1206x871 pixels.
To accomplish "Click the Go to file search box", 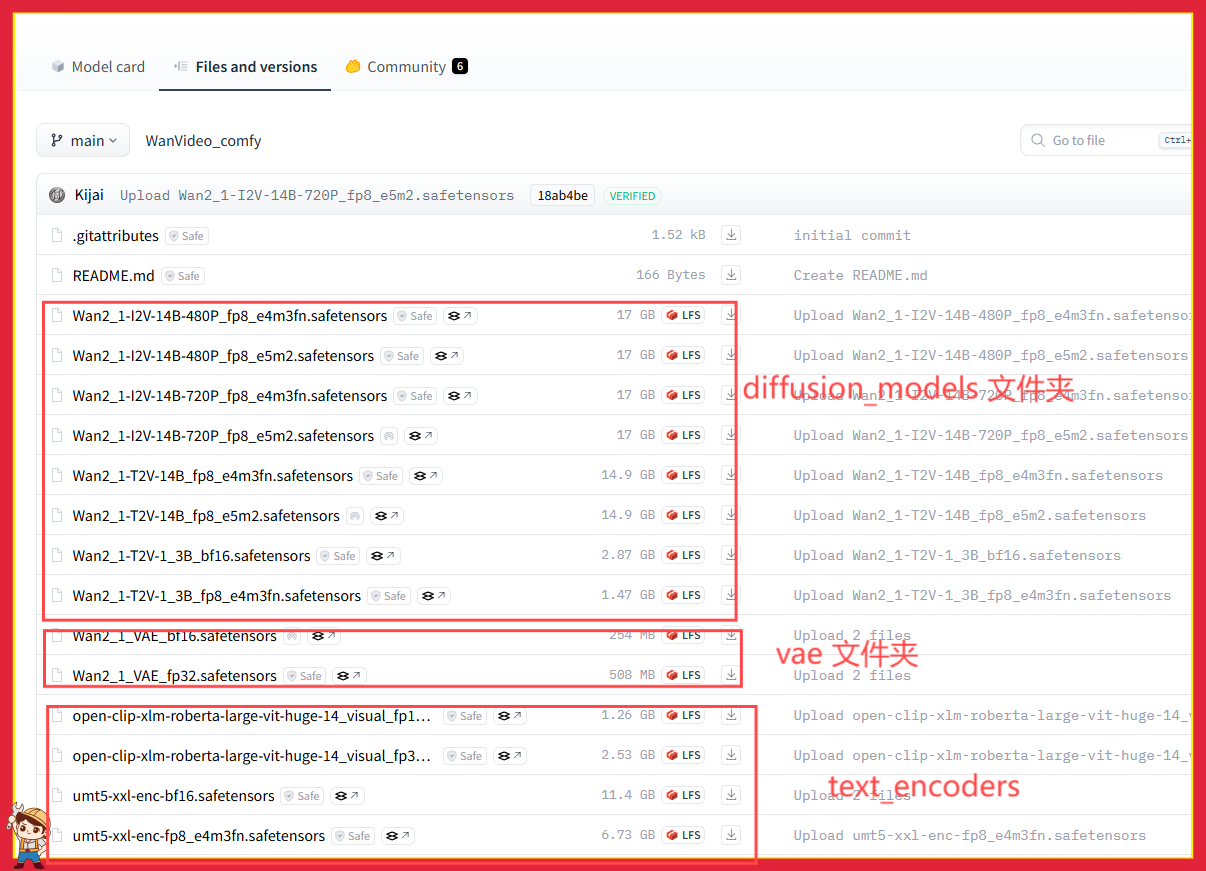I will click(x=1108, y=141).
